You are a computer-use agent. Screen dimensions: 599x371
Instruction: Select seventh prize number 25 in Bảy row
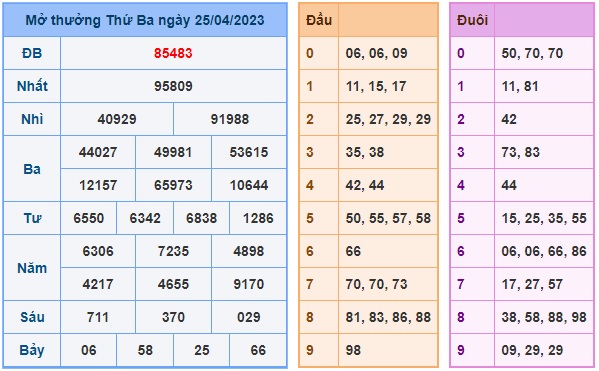coord(201,350)
